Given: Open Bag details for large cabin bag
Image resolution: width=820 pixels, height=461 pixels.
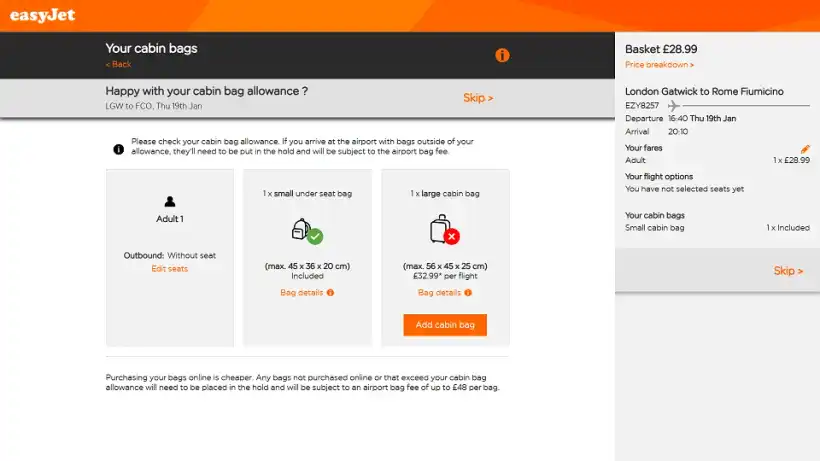Looking at the screenshot, I should [x=439, y=293].
